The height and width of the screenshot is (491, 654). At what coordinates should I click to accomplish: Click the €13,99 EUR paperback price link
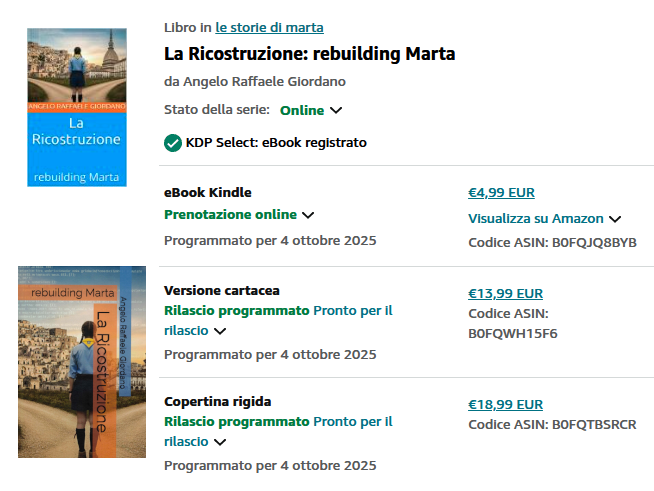pos(505,294)
